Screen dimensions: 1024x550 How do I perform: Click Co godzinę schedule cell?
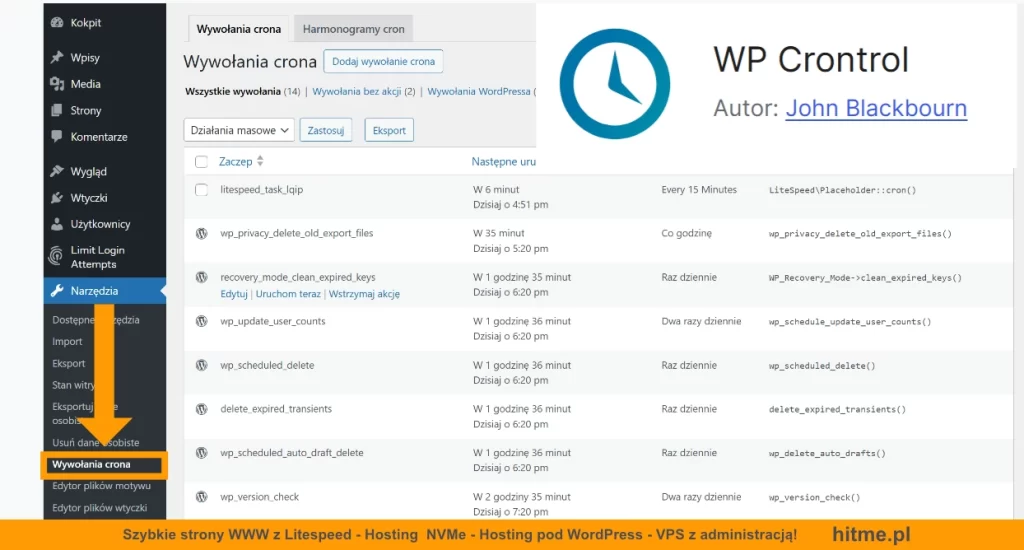click(686, 233)
